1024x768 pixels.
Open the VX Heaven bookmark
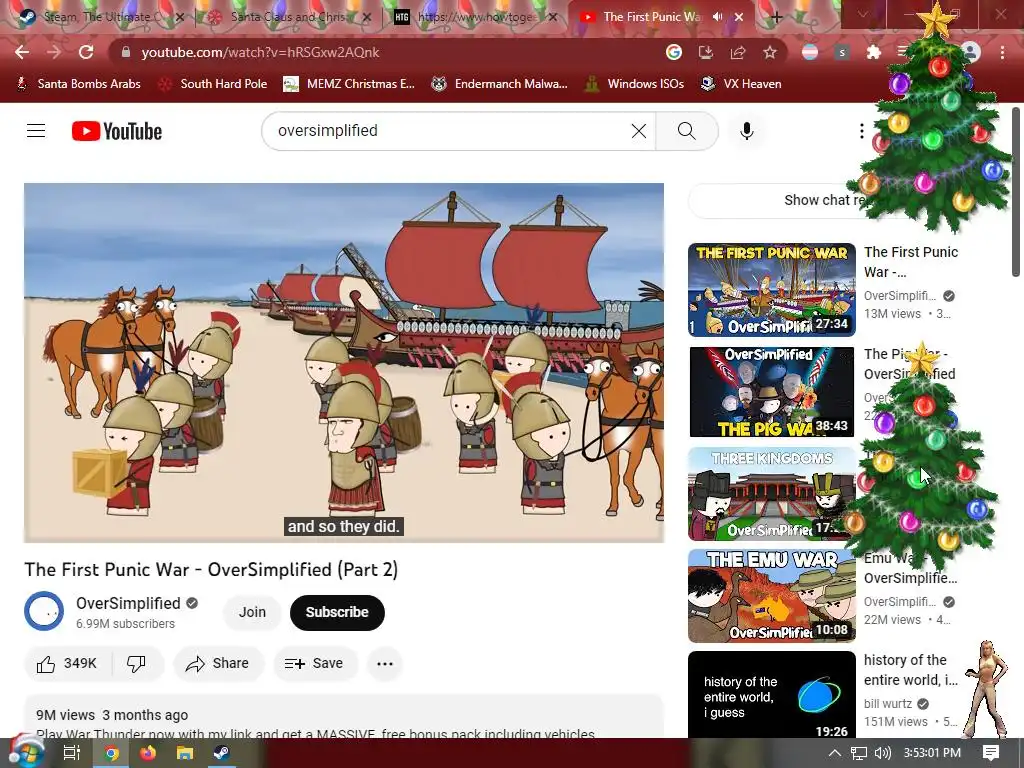coord(741,84)
